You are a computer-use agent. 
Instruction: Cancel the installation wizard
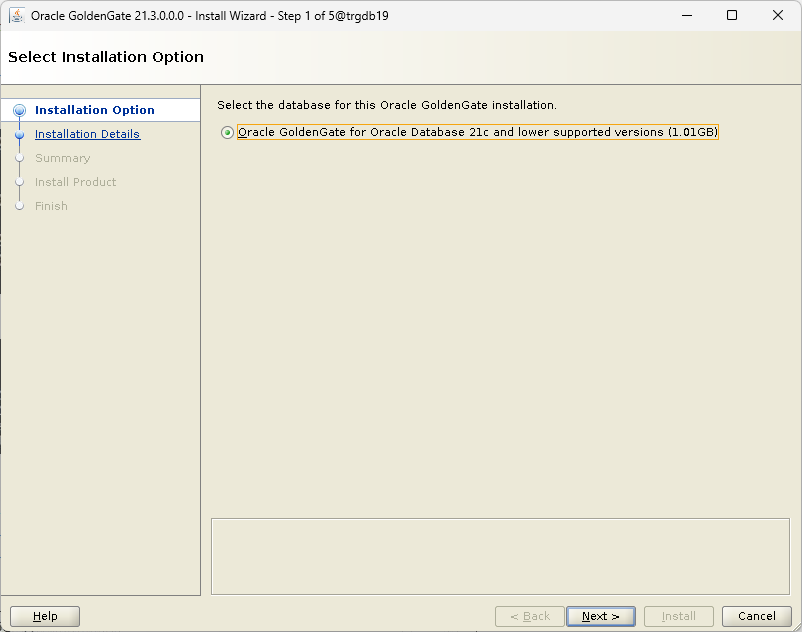click(x=756, y=616)
